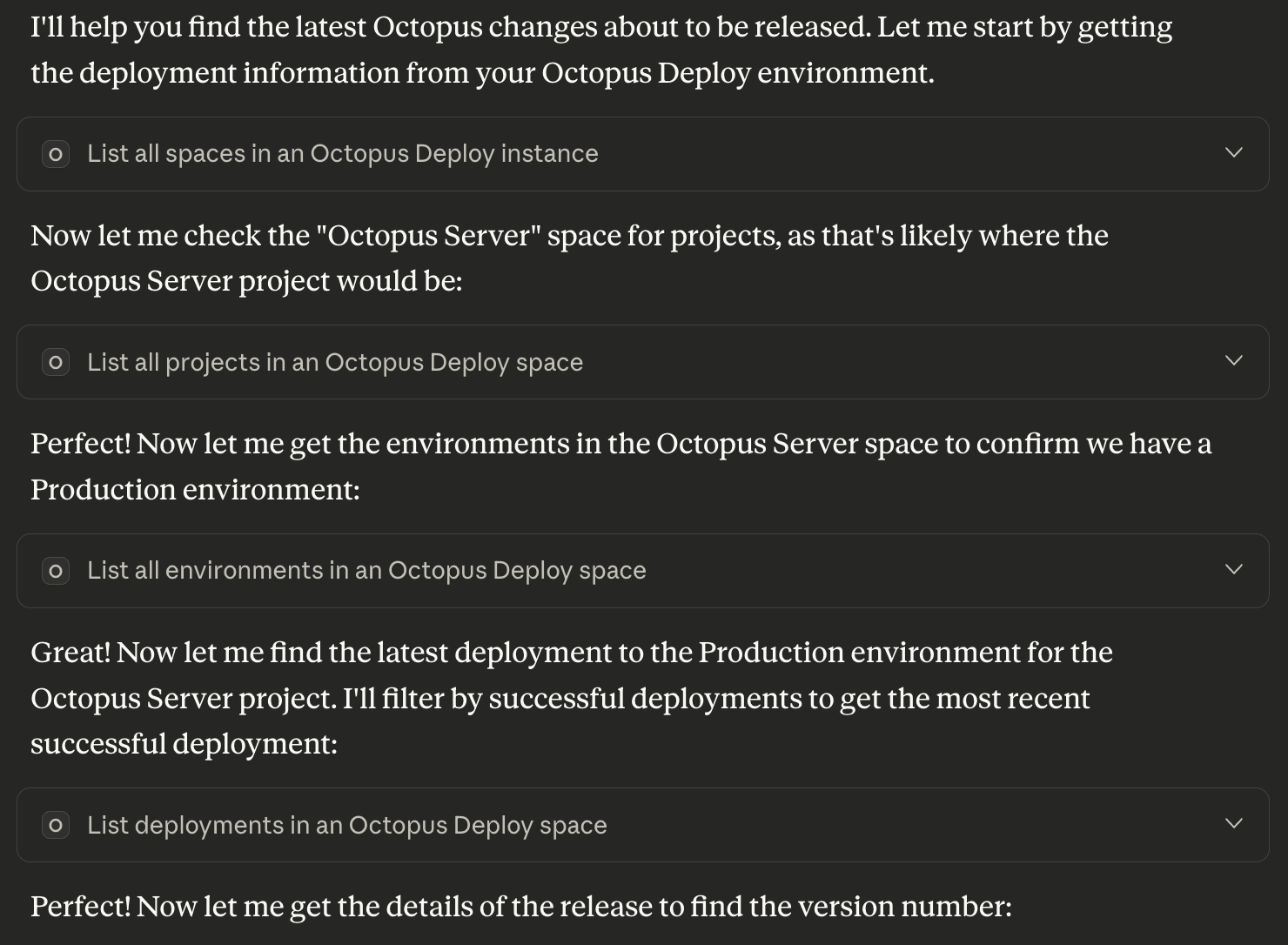Click the Octopus icon beside List all projects
This screenshot has height=945, width=1288.
pos(55,362)
